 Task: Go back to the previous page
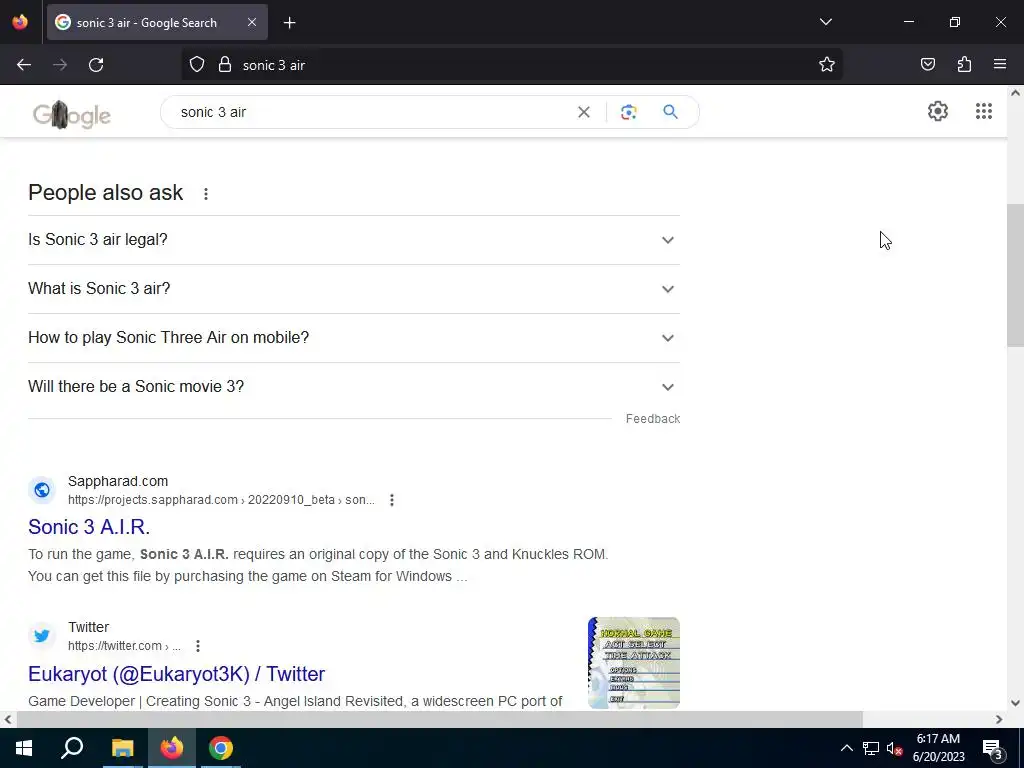click(x=24, y=65)
